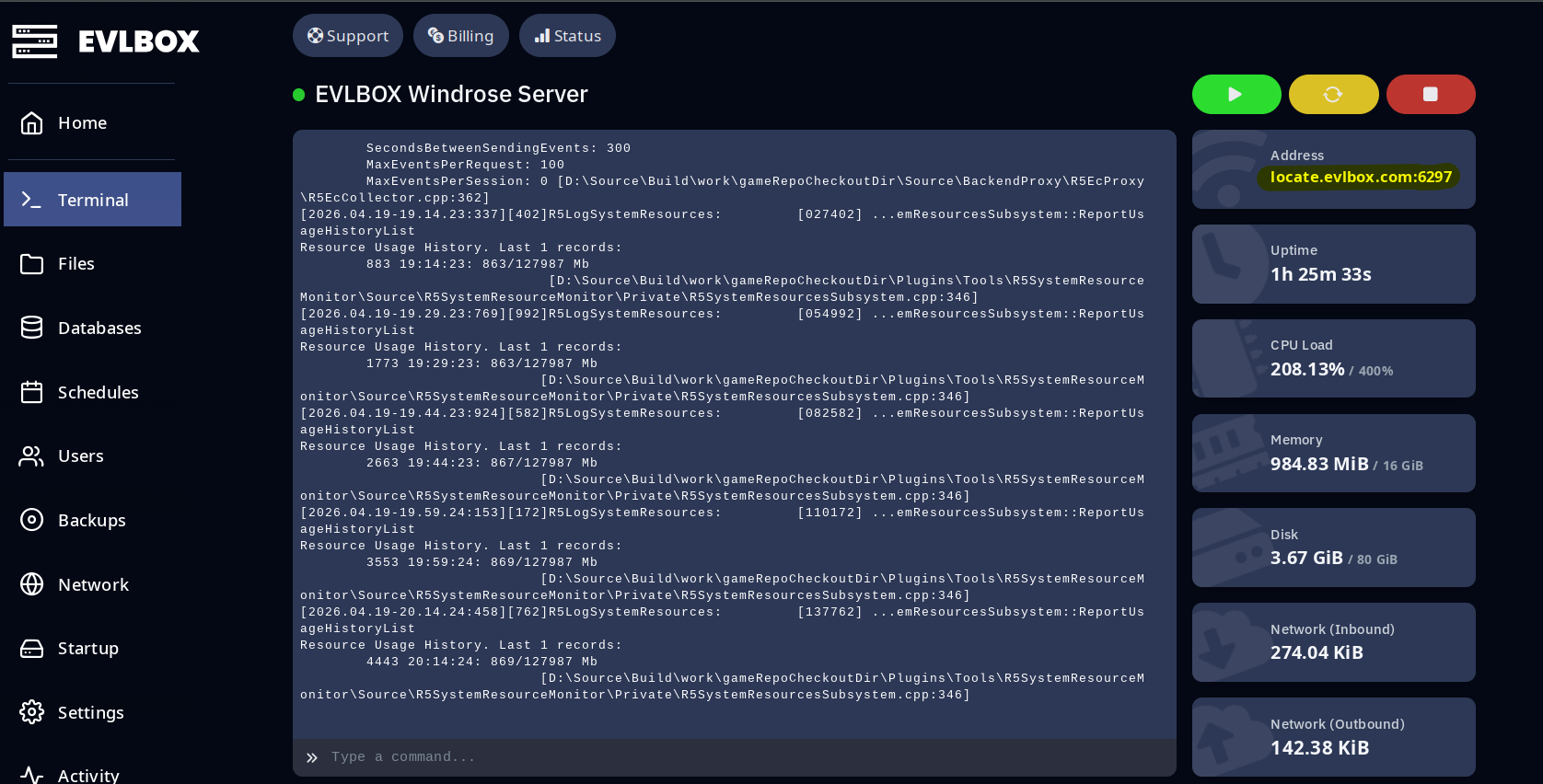Click log line 883 19:14:23: 863/127987 Mb
1543x784 pixels.
pos(477,264)
